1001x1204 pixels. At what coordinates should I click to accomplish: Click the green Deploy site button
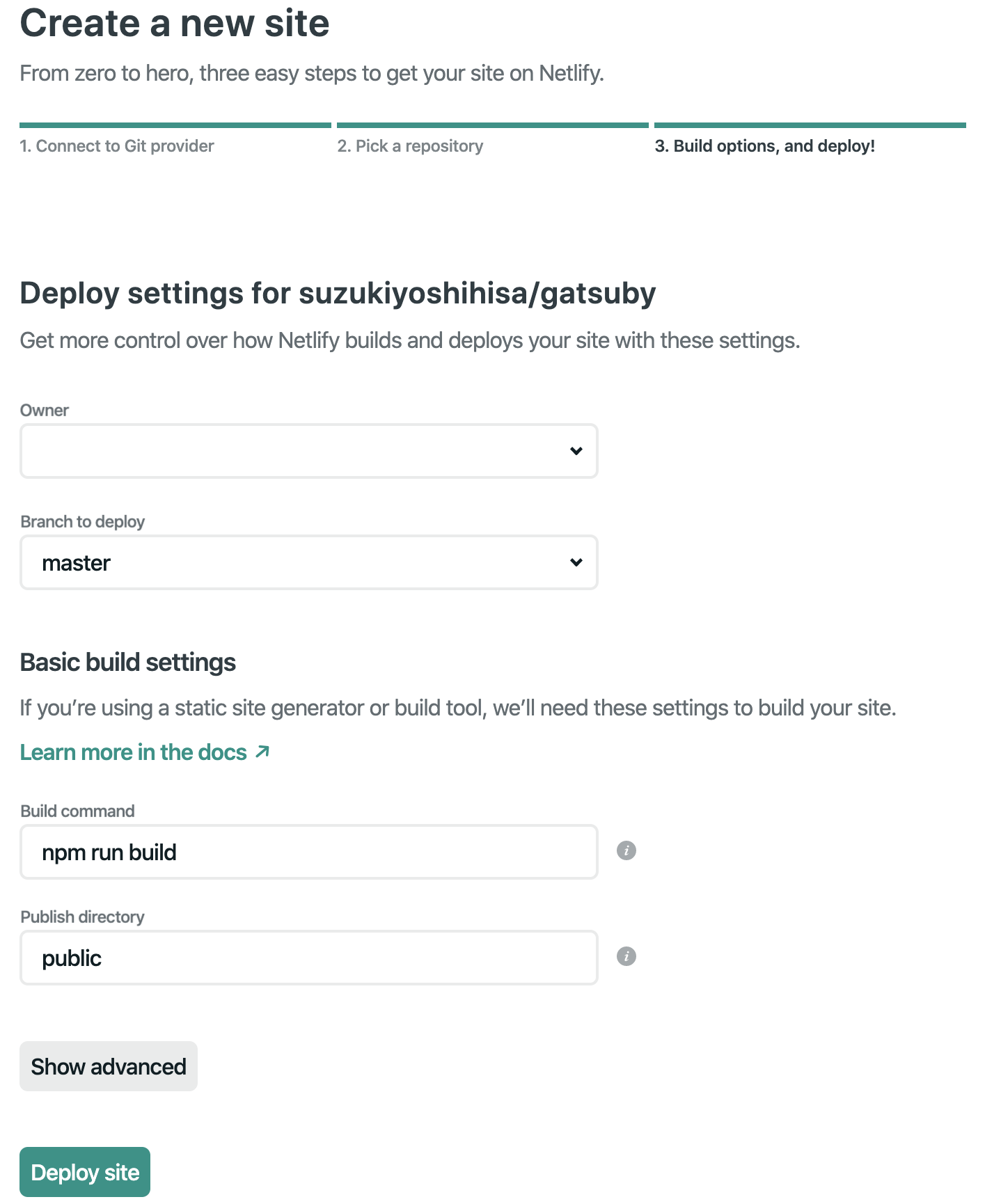pyautogui.click(x=85, y=1172)
